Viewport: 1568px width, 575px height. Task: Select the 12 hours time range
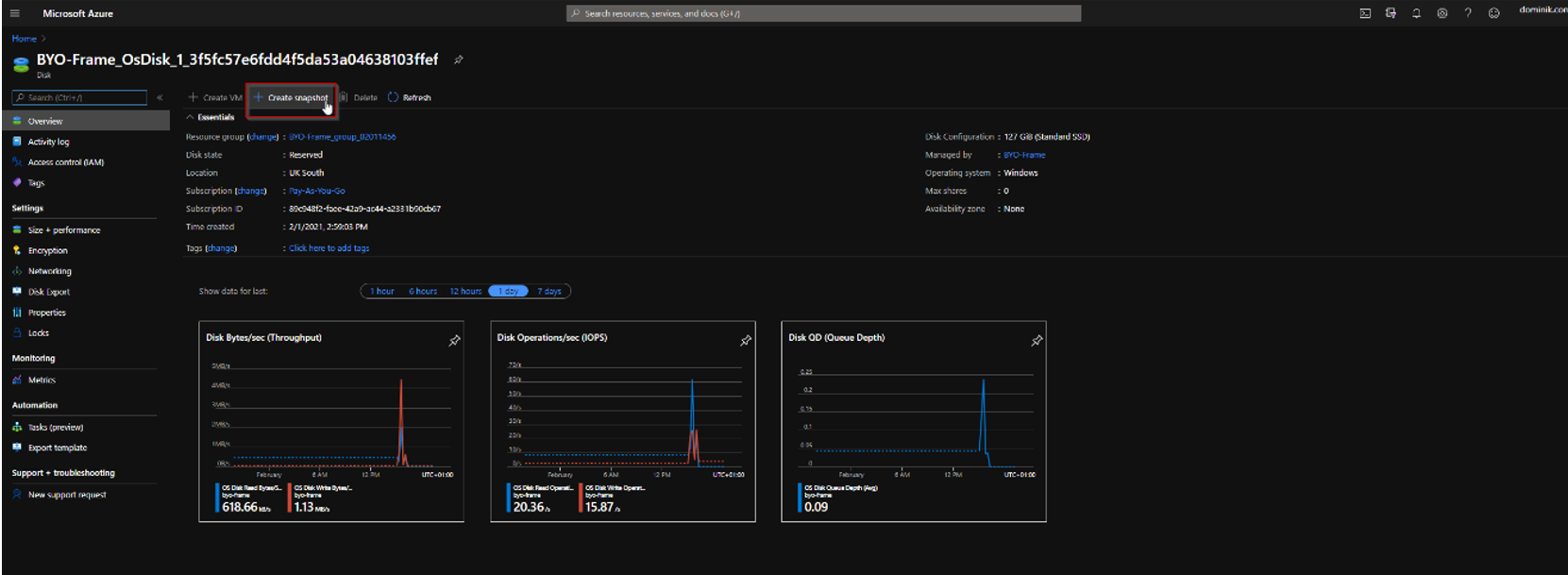(465, 291)
